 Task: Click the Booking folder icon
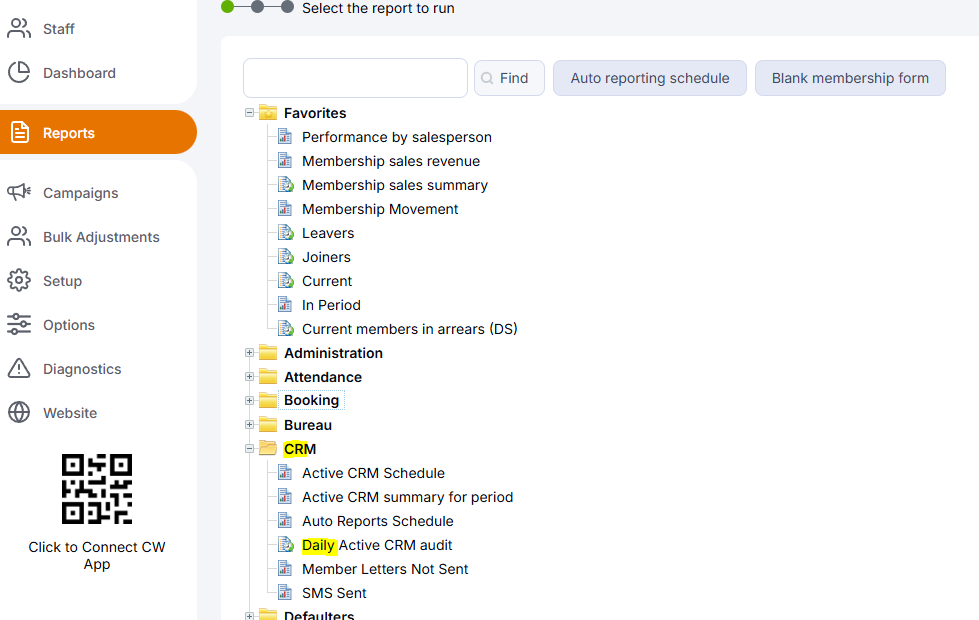(268, 400)
